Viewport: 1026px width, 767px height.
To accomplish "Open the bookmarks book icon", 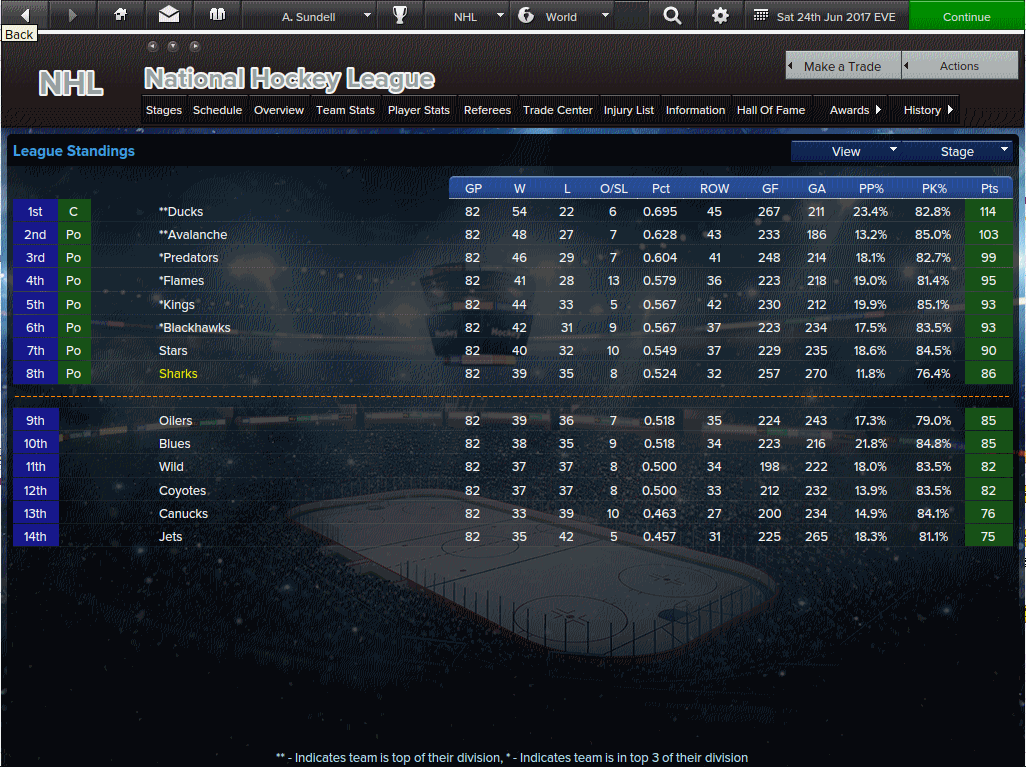I will [x=217, y=14].
